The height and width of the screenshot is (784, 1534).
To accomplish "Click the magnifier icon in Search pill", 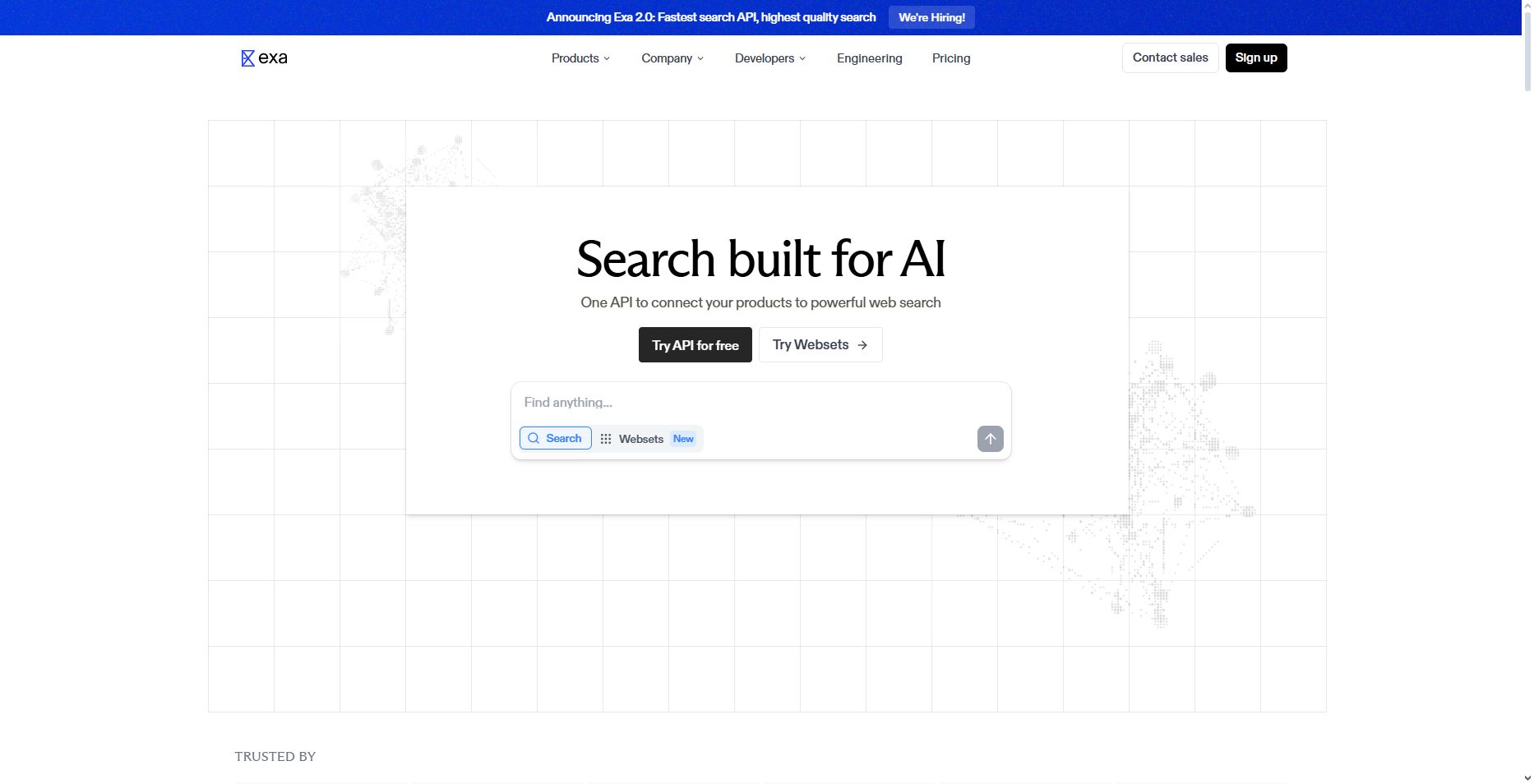I will click(x=534, y=438).
